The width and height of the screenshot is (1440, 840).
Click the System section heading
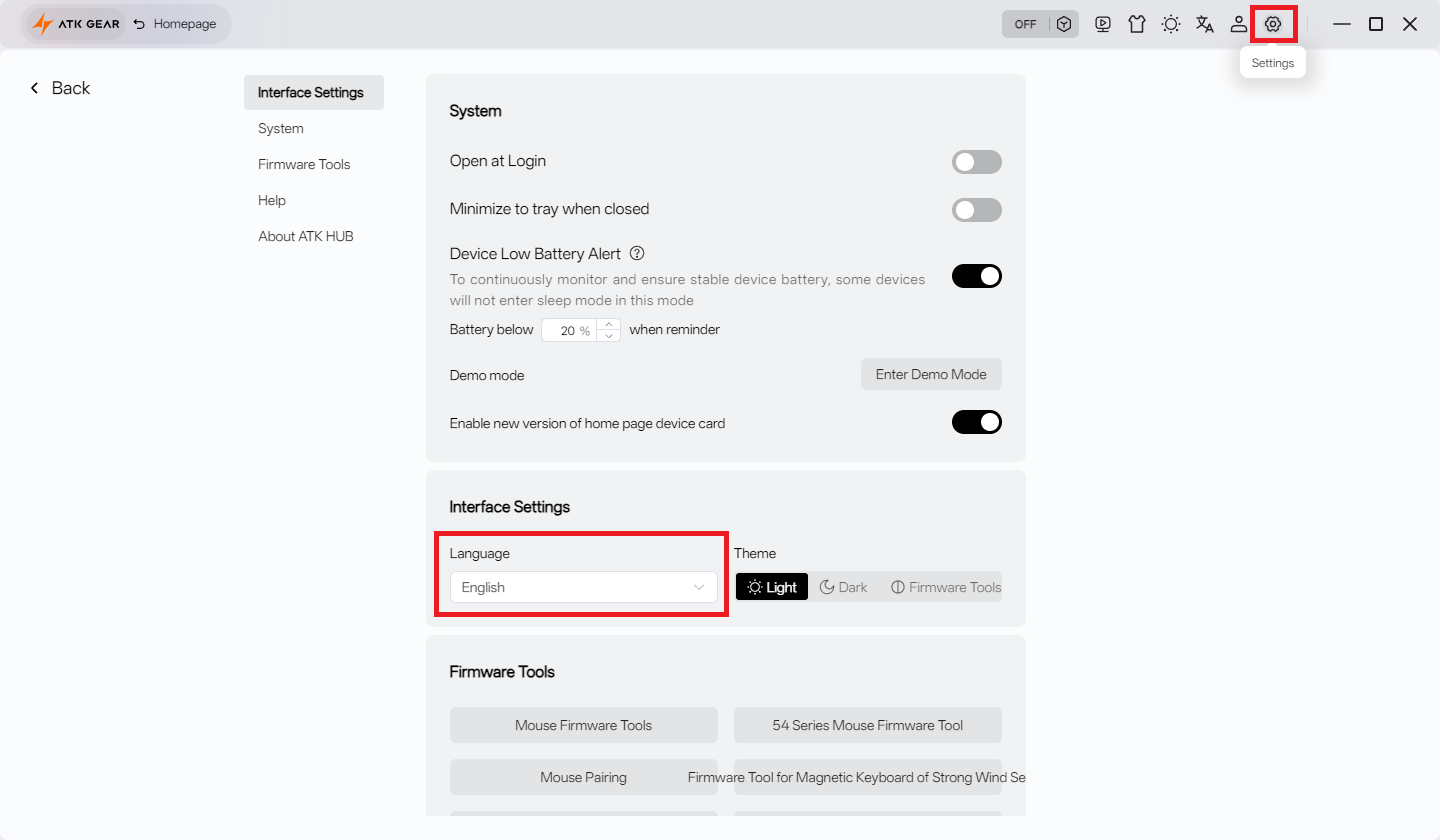pyautogui.click(x=476, y=111)
